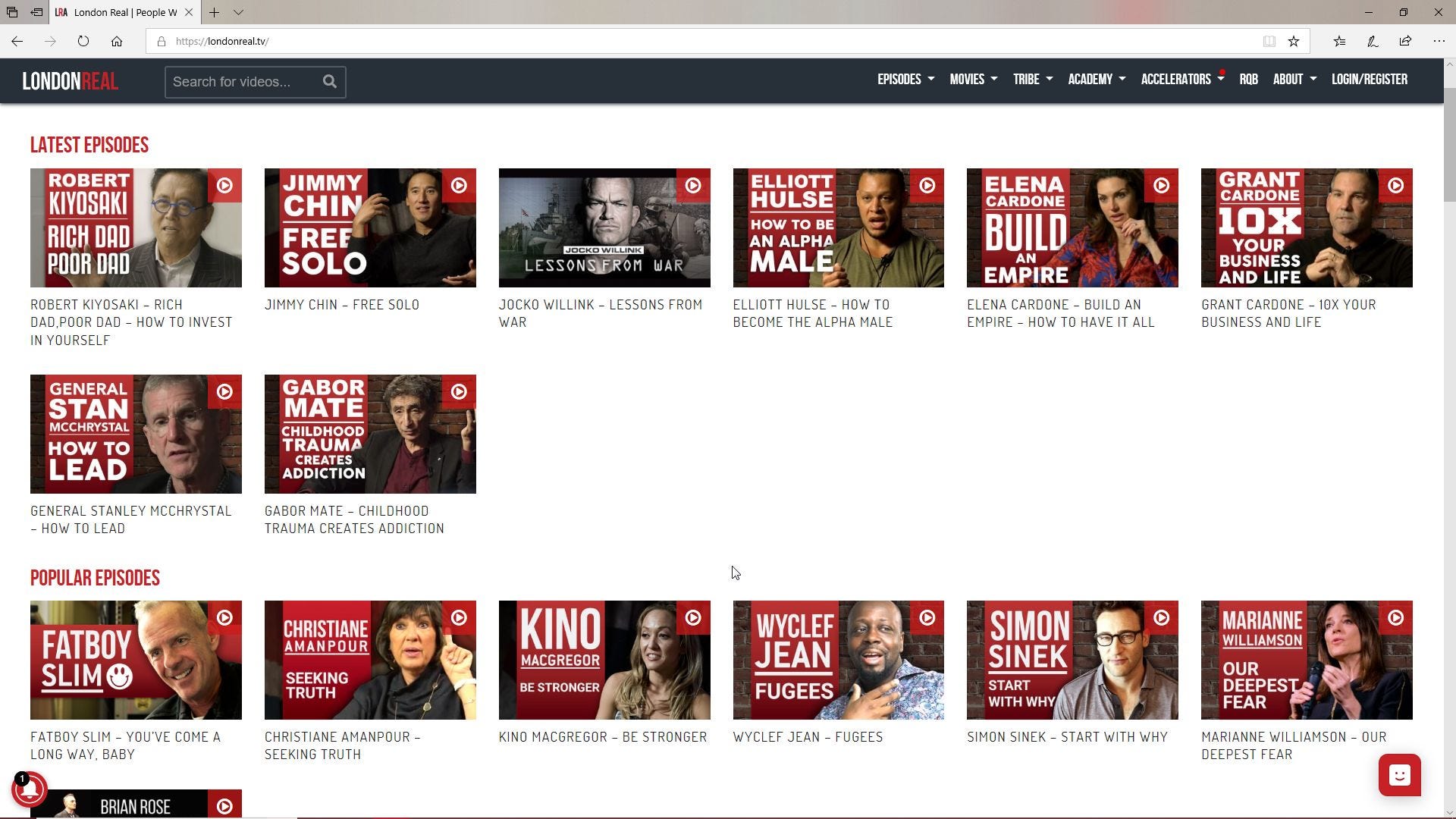Click the browser Share icon
This screenshot has height=819, width=1456.
pyautogui.click(x=1405, y=41)
